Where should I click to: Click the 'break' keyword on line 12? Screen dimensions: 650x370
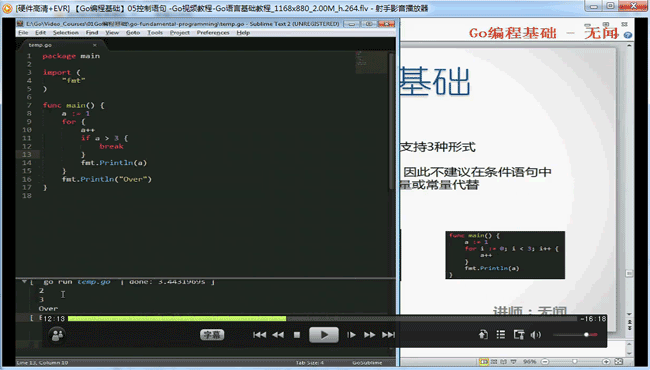coord(111,146)
